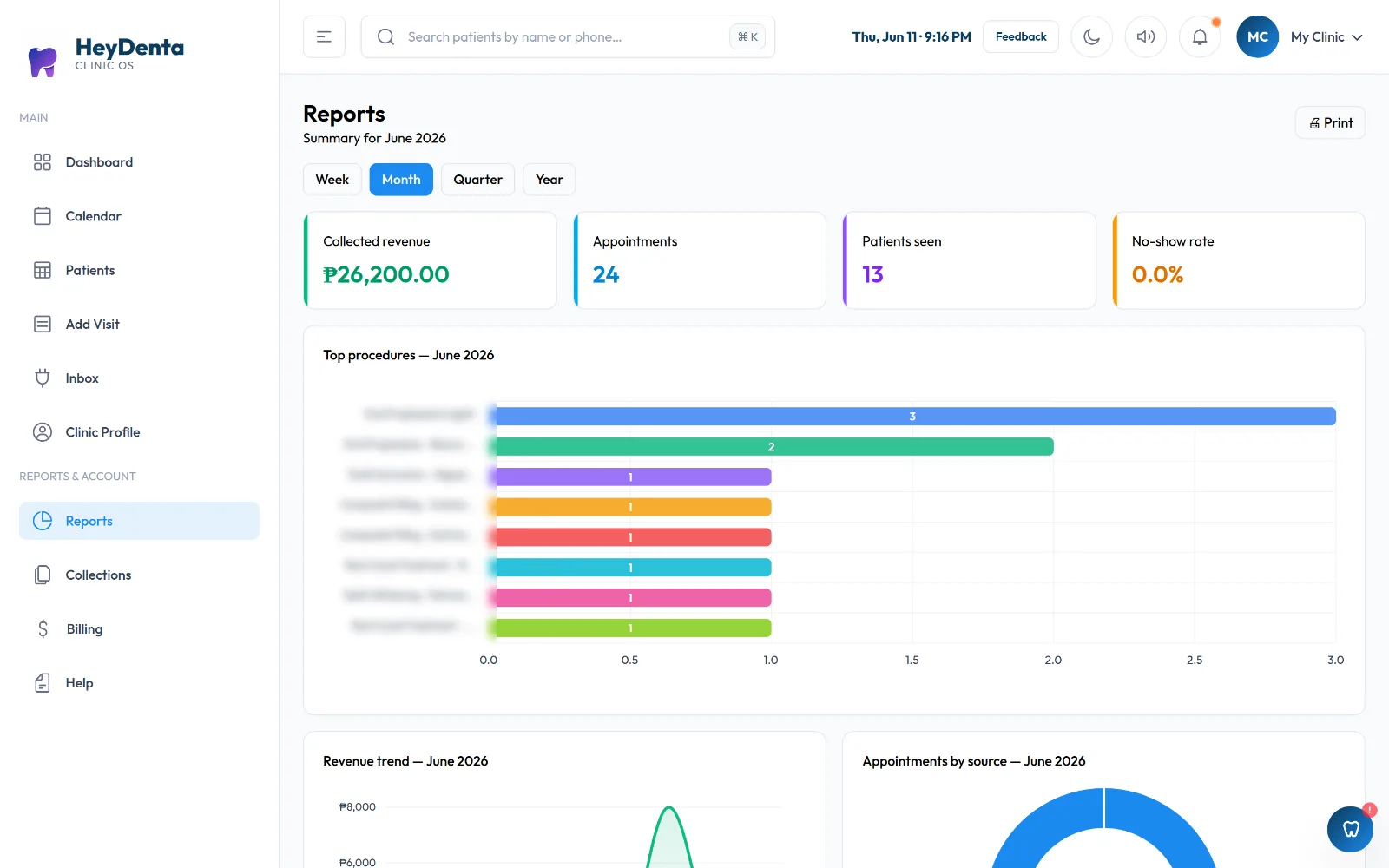Click the red procedure bar
1389x868 pixels.
[x=630, y=537]
